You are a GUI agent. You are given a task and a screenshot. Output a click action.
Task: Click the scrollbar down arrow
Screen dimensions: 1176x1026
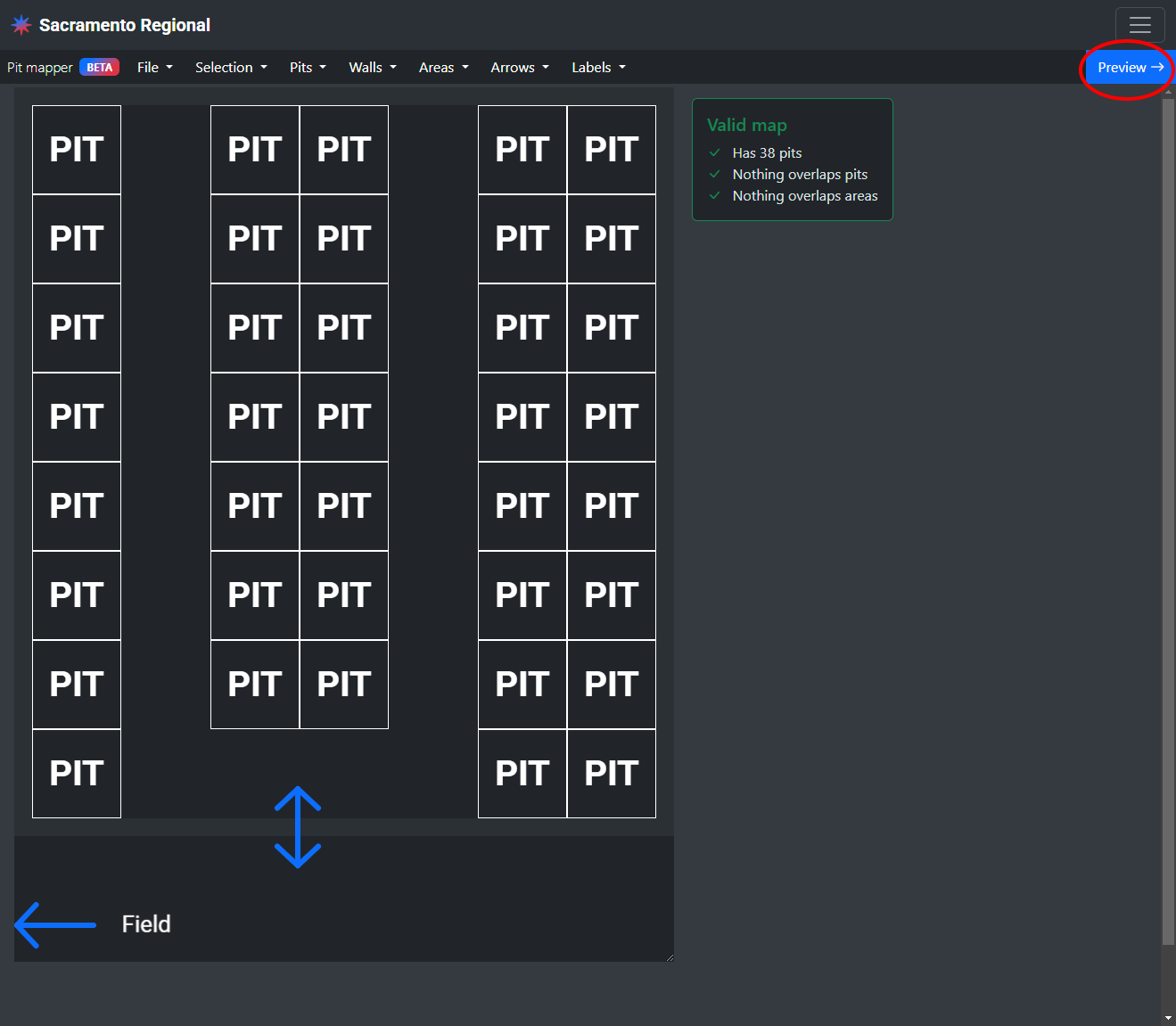click(x=1168, y=1017)
